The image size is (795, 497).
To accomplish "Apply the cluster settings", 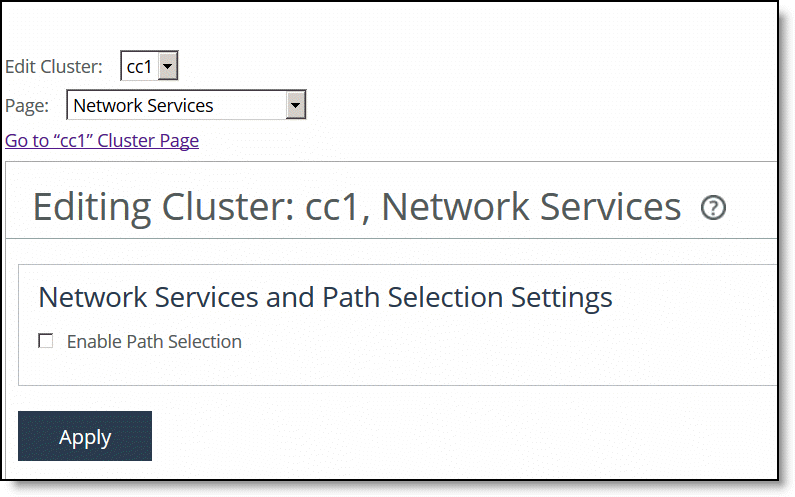I will (x=85, y=436).
